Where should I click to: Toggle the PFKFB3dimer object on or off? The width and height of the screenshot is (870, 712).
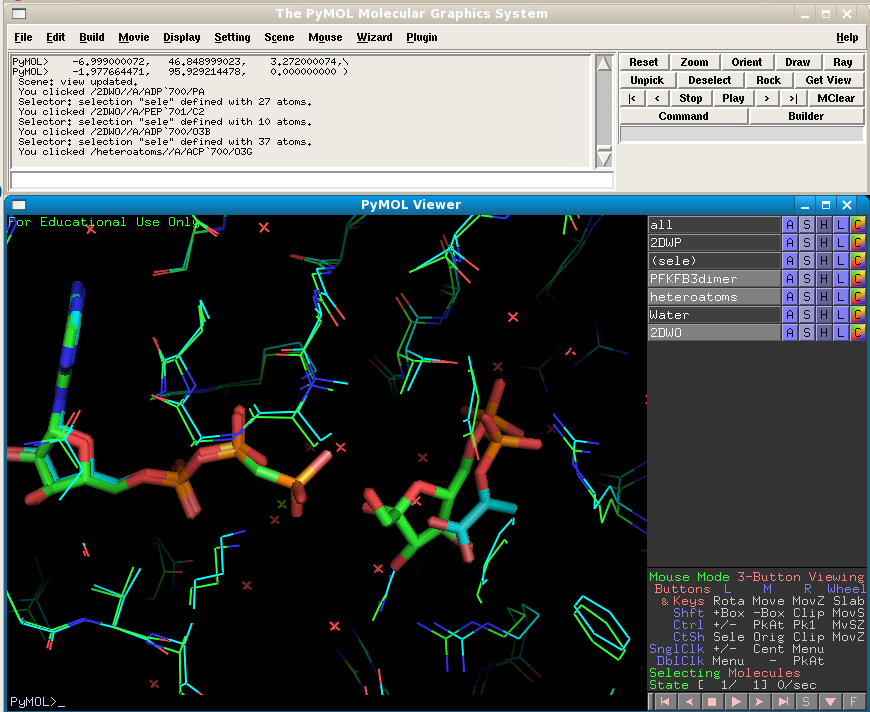[713, 279]
